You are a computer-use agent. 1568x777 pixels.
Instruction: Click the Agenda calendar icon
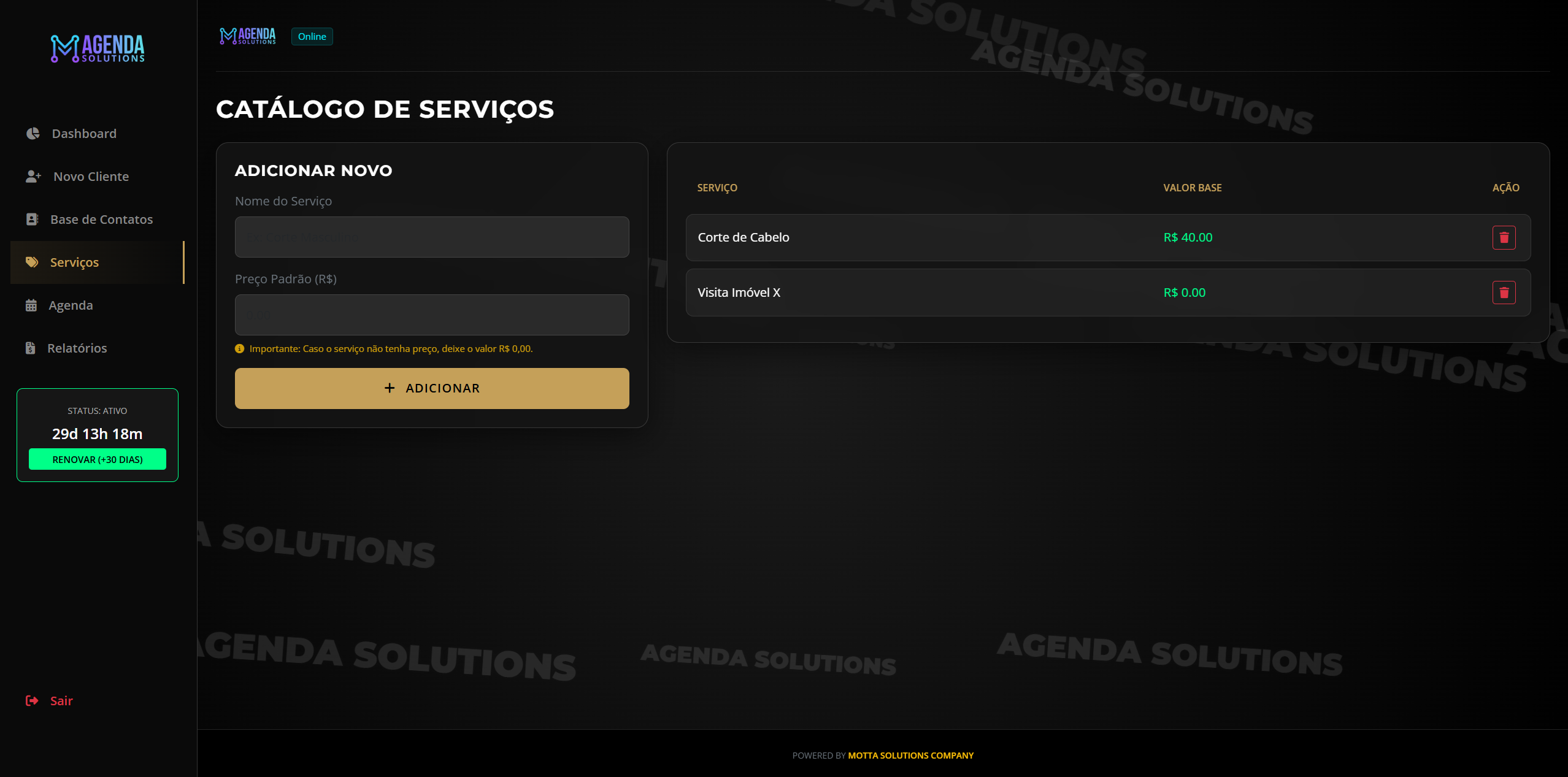[31, 305]
